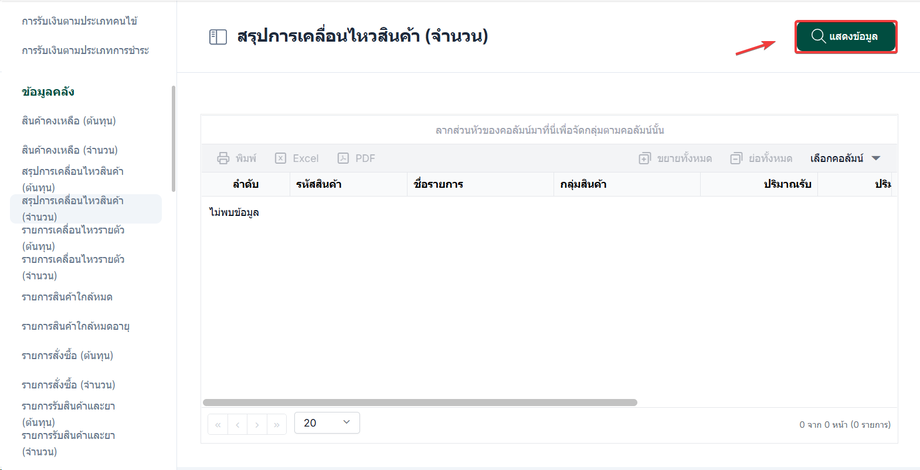Go to previous page with ‹ button
920x470 pixels.
pos(237,425)
